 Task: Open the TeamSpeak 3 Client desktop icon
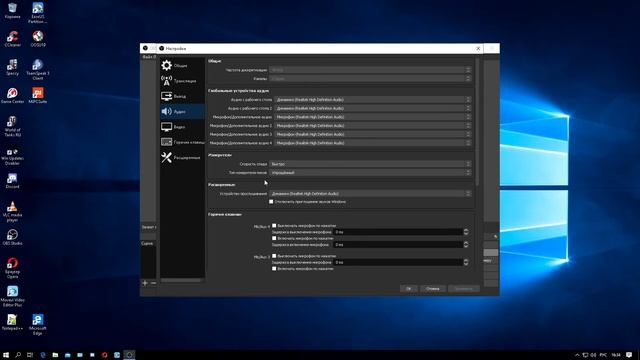38,69
